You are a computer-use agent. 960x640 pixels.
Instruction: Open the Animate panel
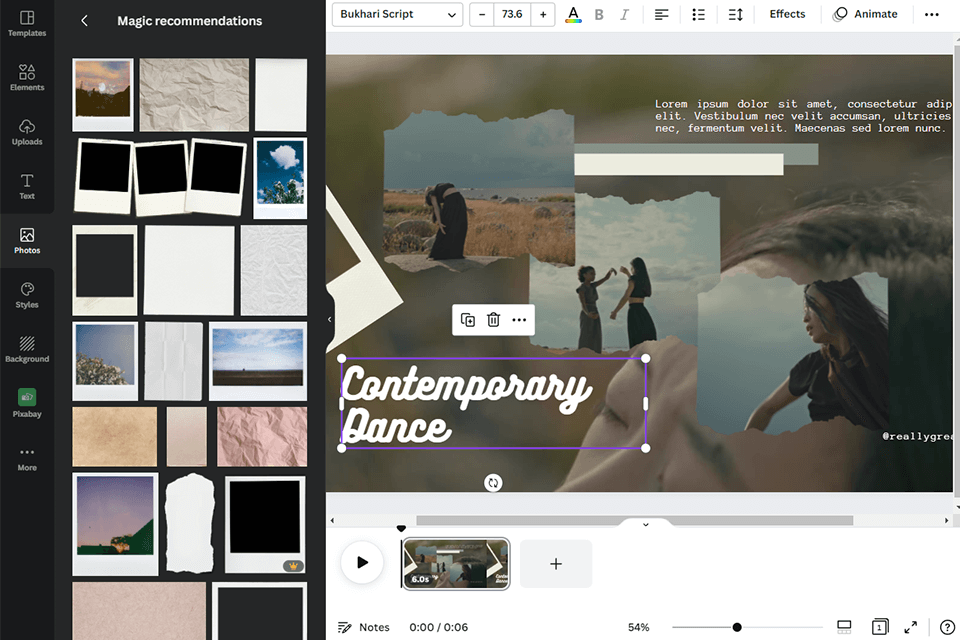[x=865, y=14]
